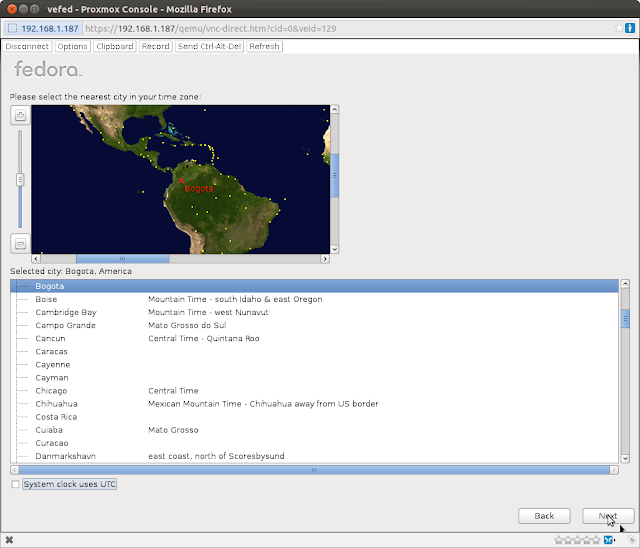Click the city list's horizontal scrollbar thumb
The image size is (640, 548).
(x=314, y=470)
